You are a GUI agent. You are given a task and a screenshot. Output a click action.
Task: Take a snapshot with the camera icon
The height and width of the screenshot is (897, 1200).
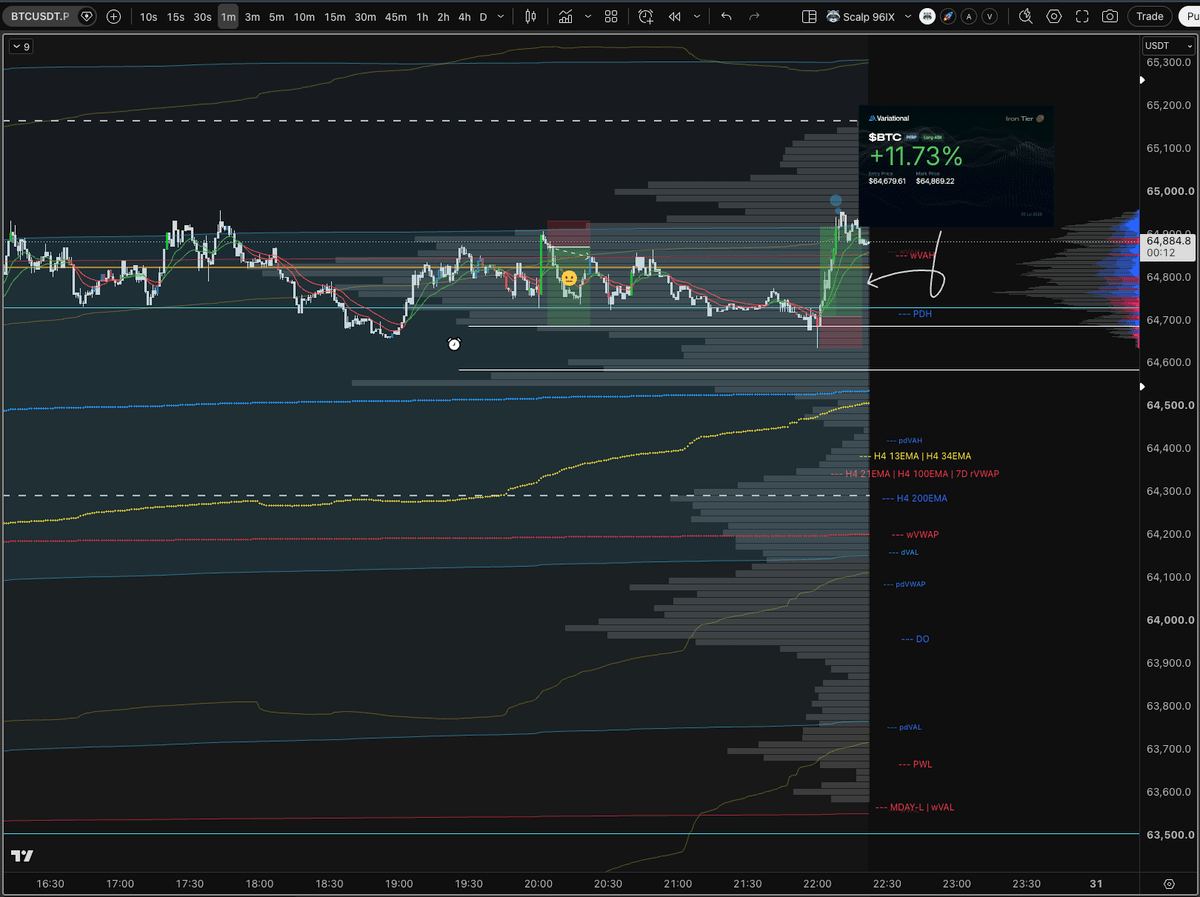(x=1110, y=16)
